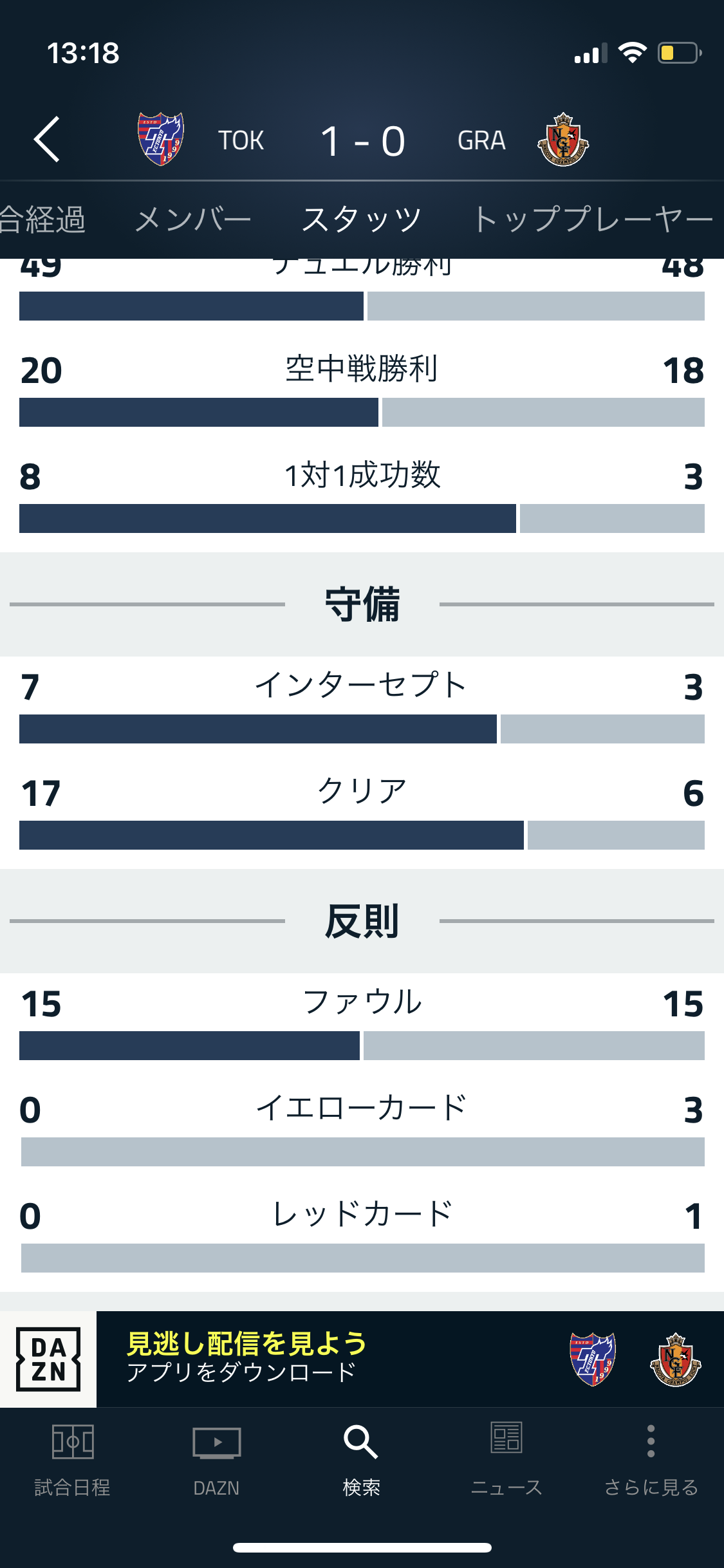The width and height of the screenshot is (724, 1568).
Task: Tap the 空中戦勝利 stat bar
Action: click(x=362, y=412)
